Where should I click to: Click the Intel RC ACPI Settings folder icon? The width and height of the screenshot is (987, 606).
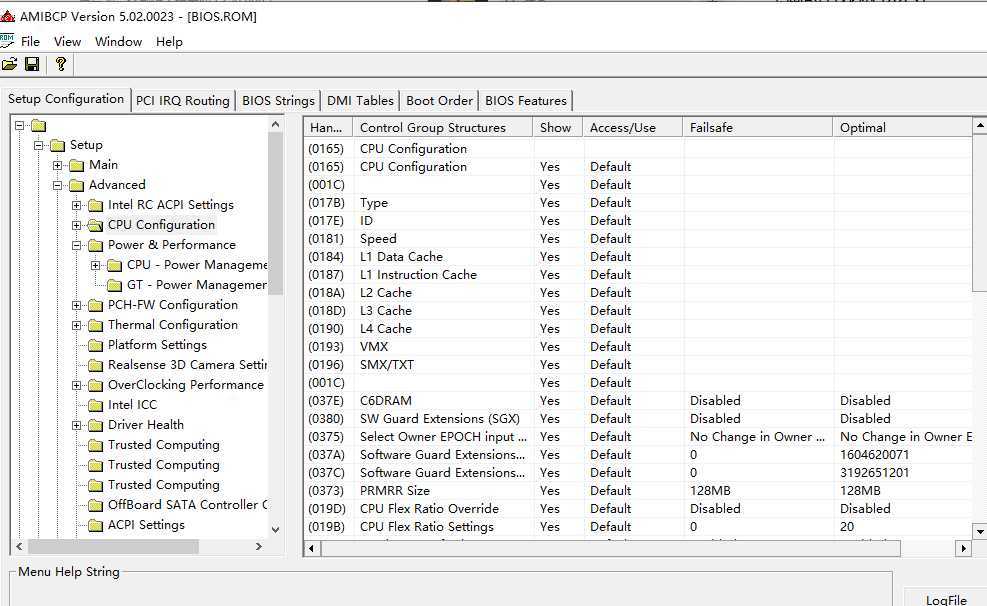click(x=96, y=206)
